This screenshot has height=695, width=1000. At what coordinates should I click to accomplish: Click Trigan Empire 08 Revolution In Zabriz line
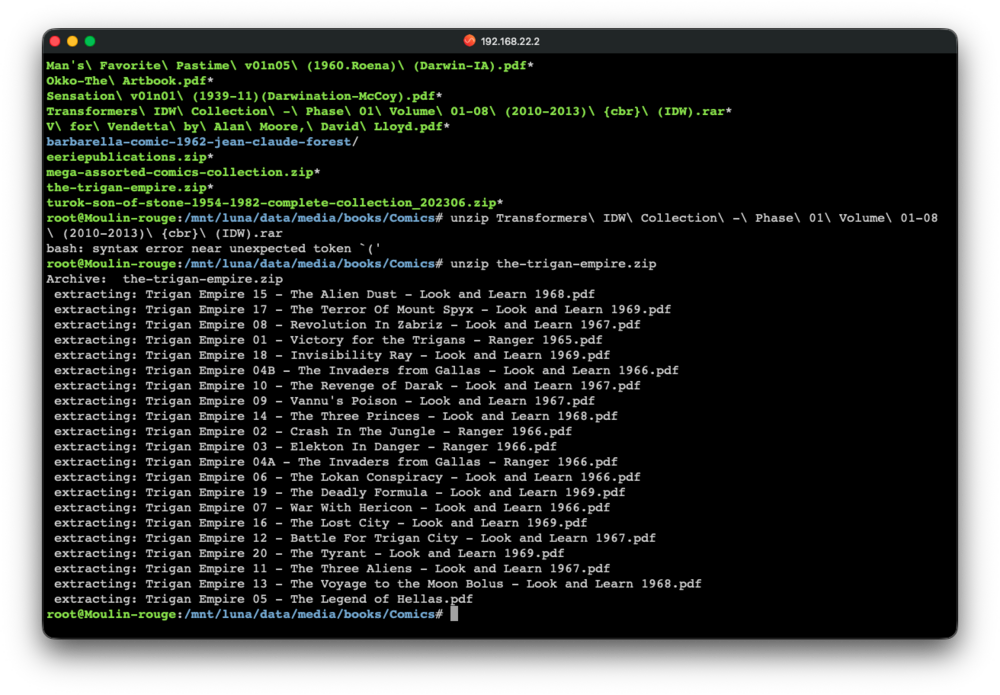click(347, 325)
